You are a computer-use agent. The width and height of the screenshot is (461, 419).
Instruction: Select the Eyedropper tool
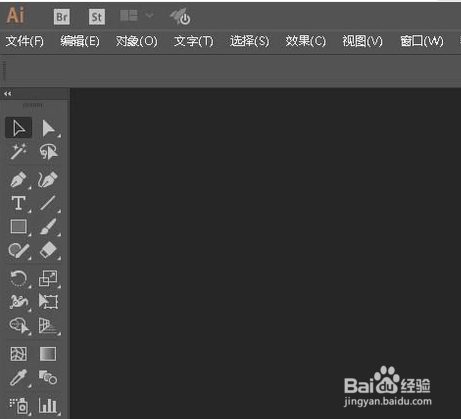pyautogui.click(x=19, y=378)
